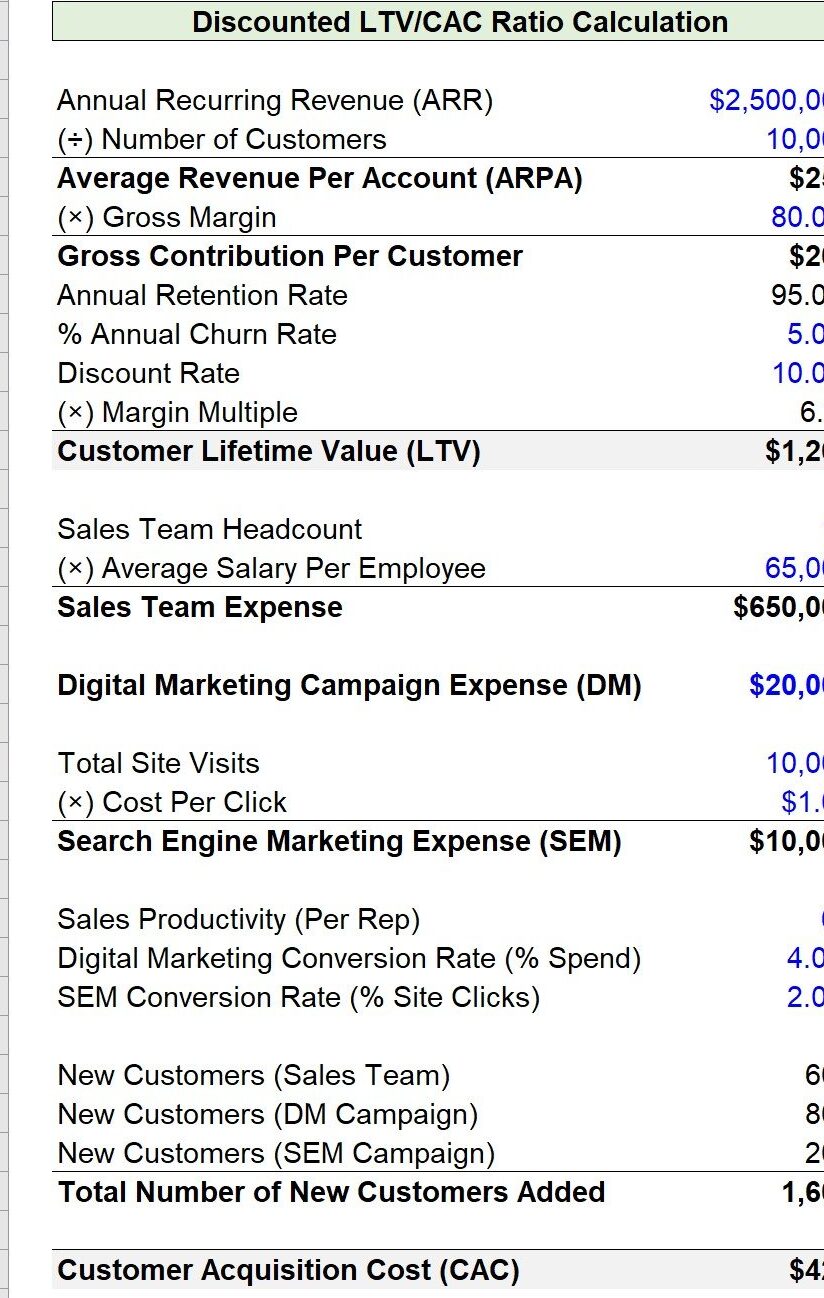Select the Number of Customers label cell

coord(222,139)
